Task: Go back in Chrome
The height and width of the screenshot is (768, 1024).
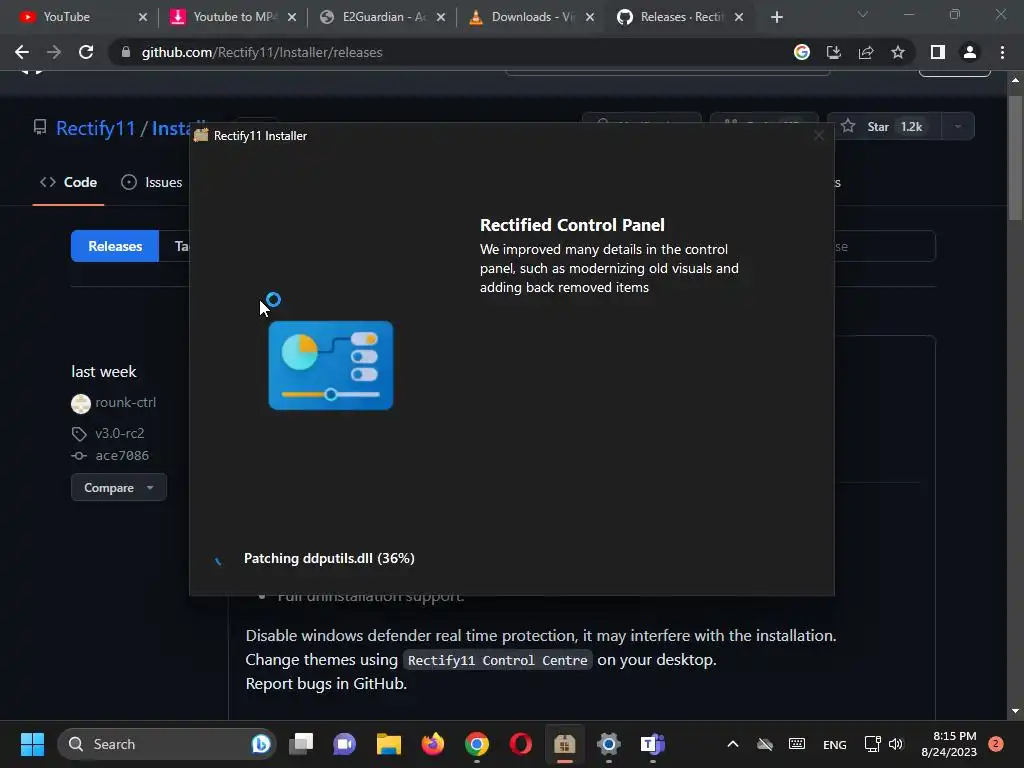Action: [x=22, y=52]
